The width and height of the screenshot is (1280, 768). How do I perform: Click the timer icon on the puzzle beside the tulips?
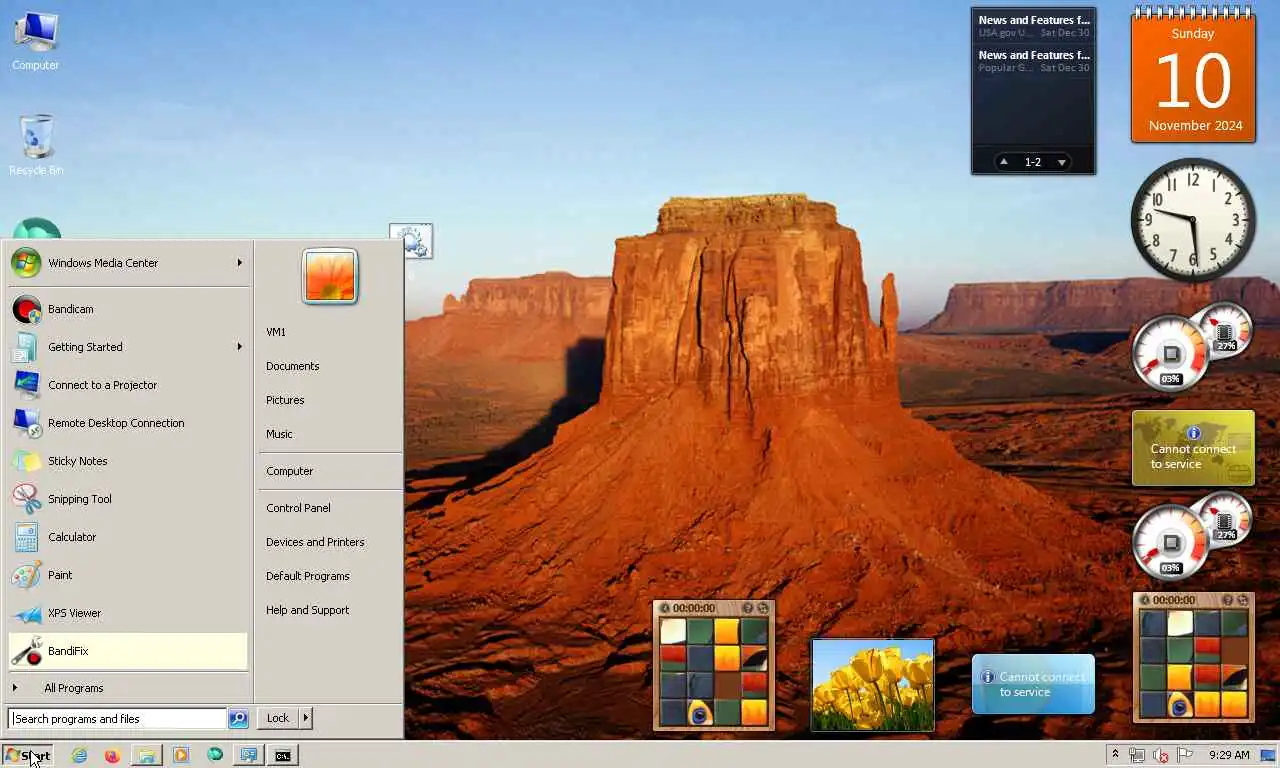[x=664, y=608]
